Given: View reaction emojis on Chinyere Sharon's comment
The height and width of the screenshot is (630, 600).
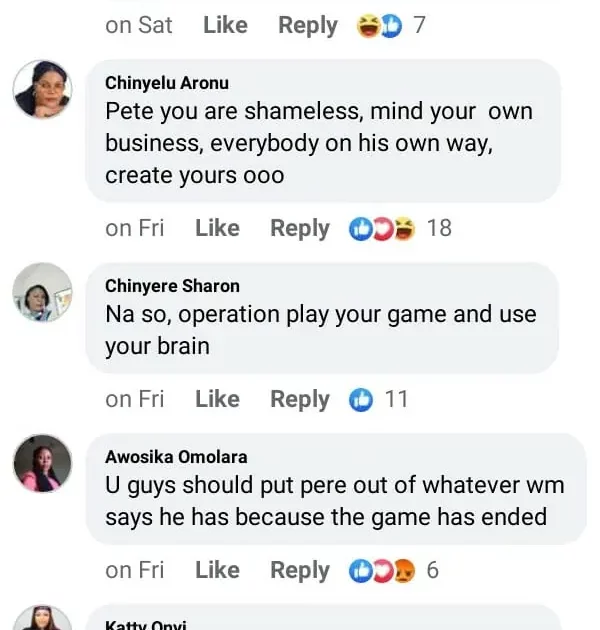Looking at the screenshot, I should click(x=361, y=400).
